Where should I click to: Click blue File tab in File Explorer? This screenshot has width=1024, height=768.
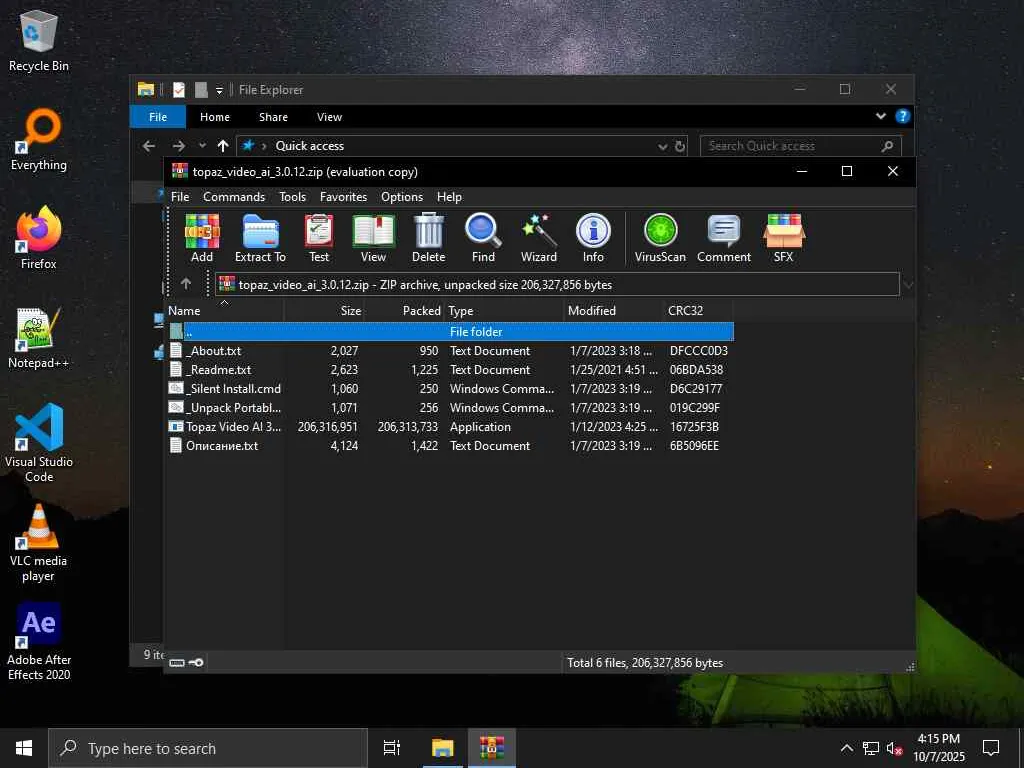(158, 117)
